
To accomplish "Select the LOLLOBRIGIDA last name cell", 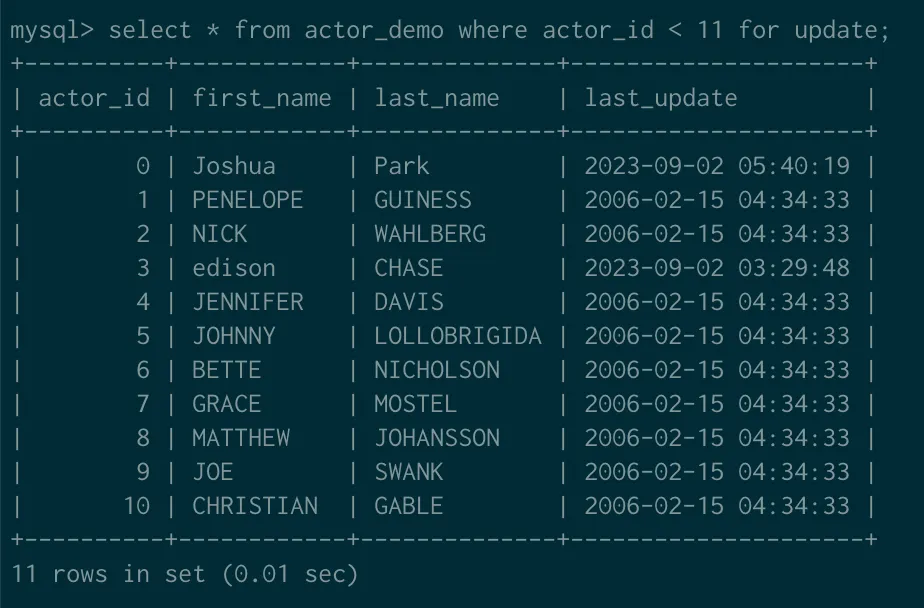I will click(458, 336).
